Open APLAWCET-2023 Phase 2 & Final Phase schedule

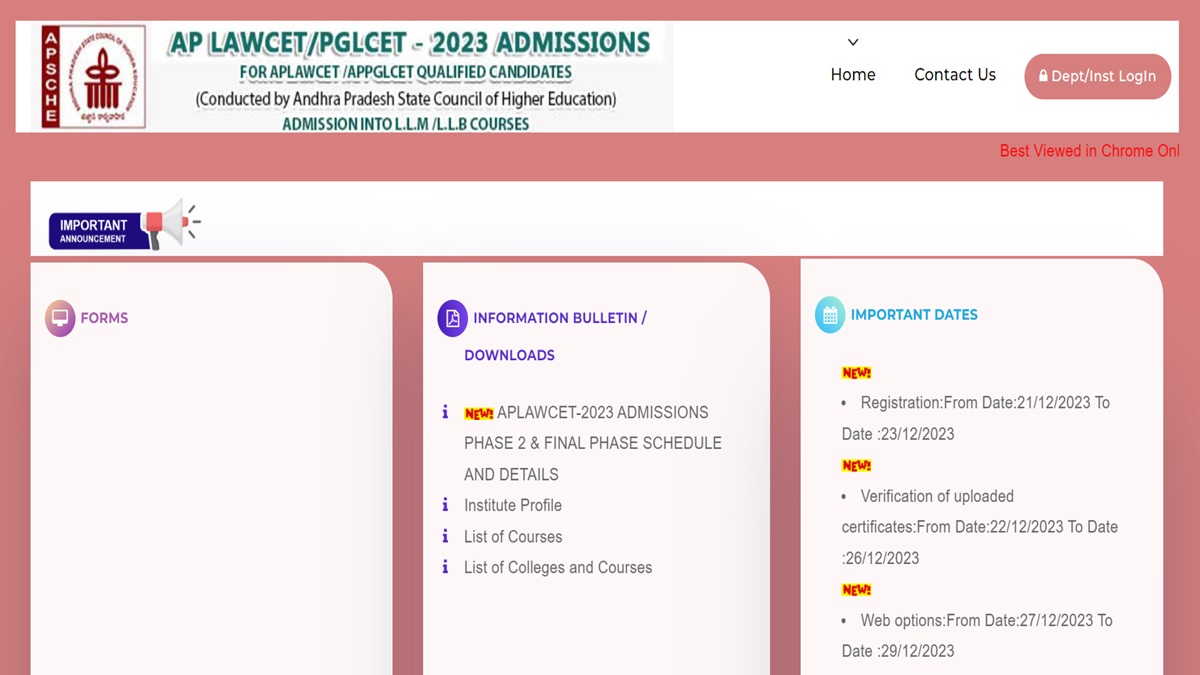[x=593, y=443]
